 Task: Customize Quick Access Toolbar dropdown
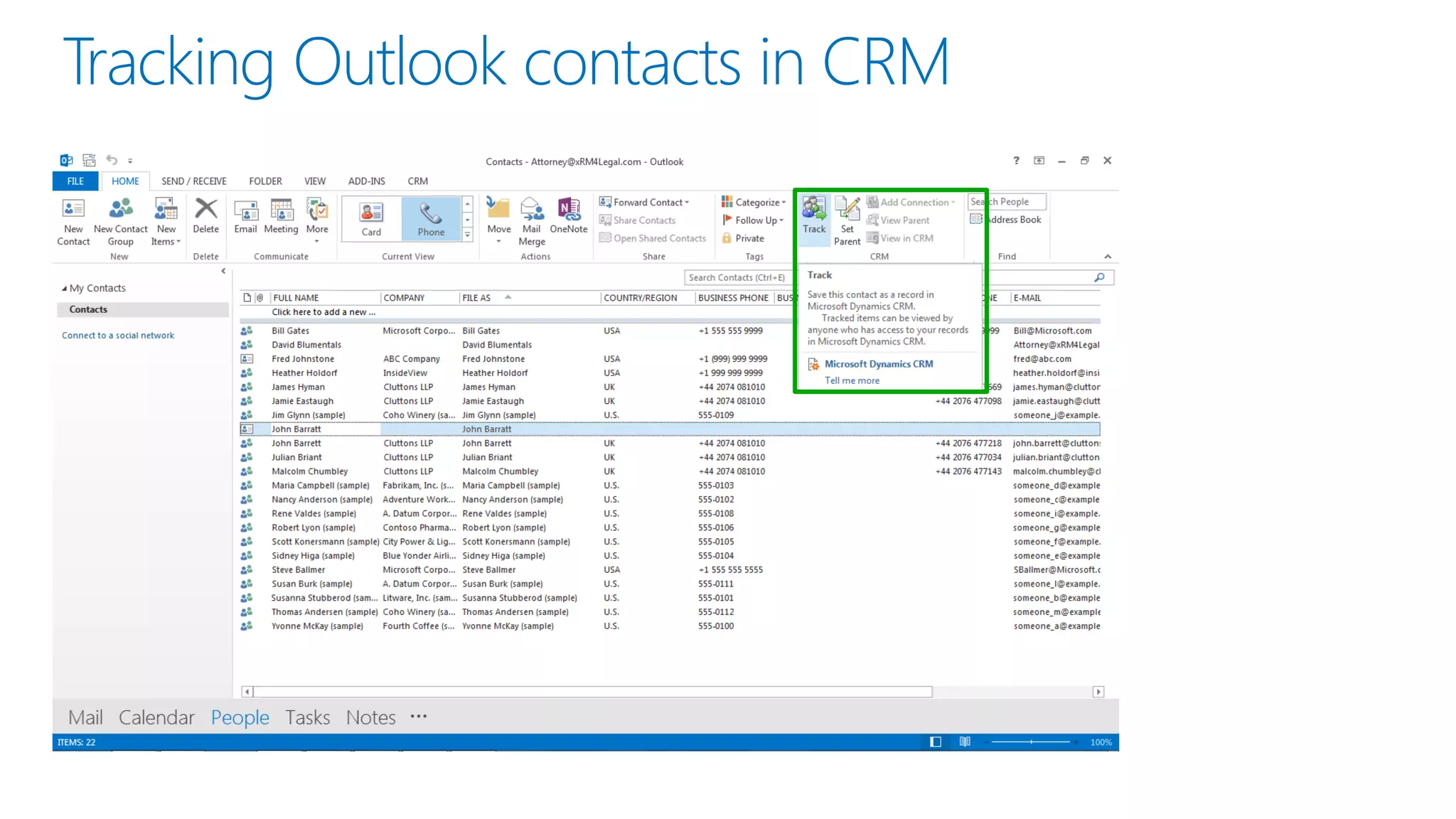point(130,161)
